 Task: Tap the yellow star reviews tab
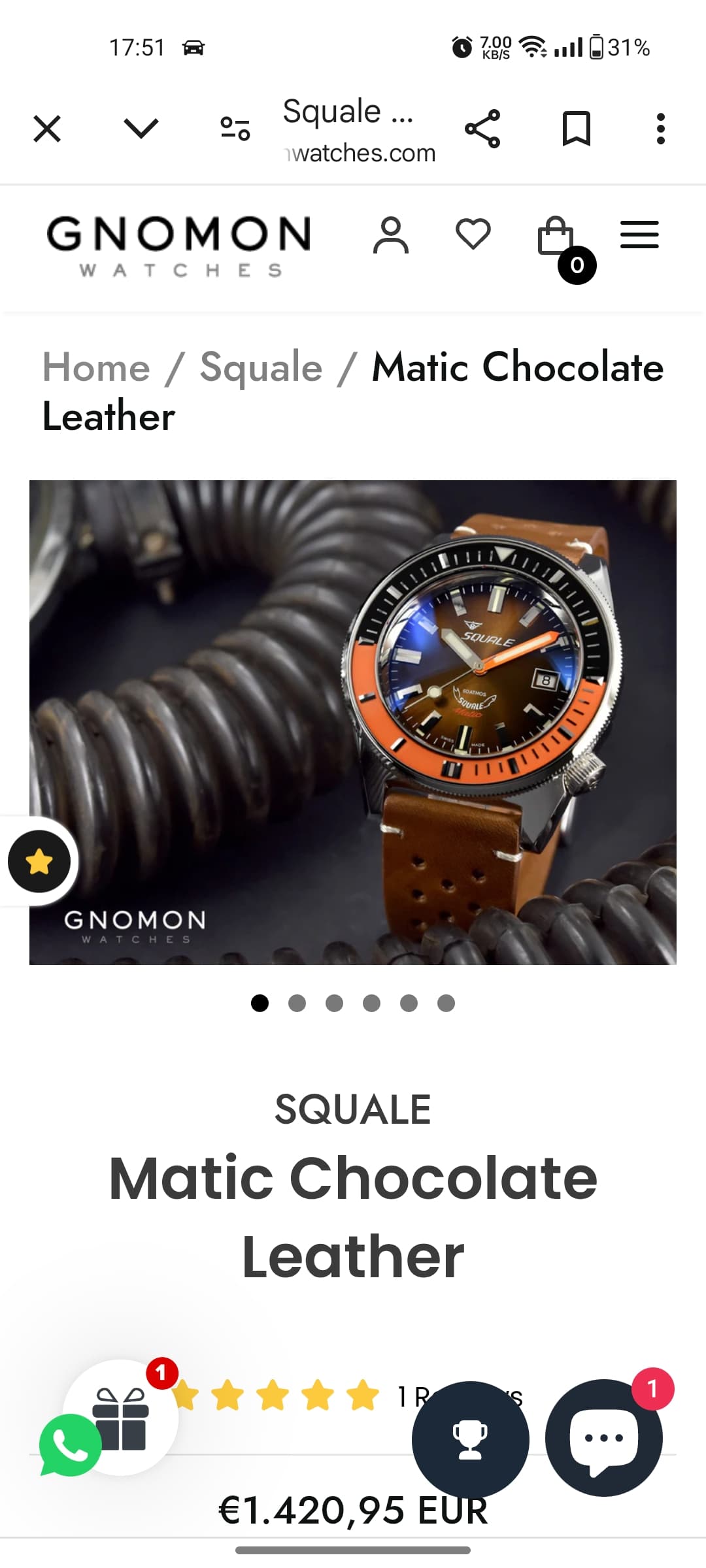click(x=39, y=861)
